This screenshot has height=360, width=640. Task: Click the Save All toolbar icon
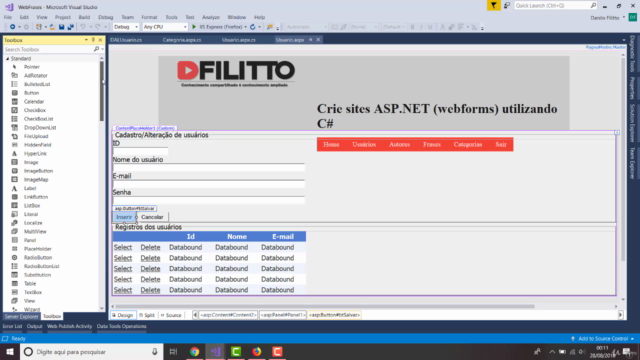tap(70, 27)
